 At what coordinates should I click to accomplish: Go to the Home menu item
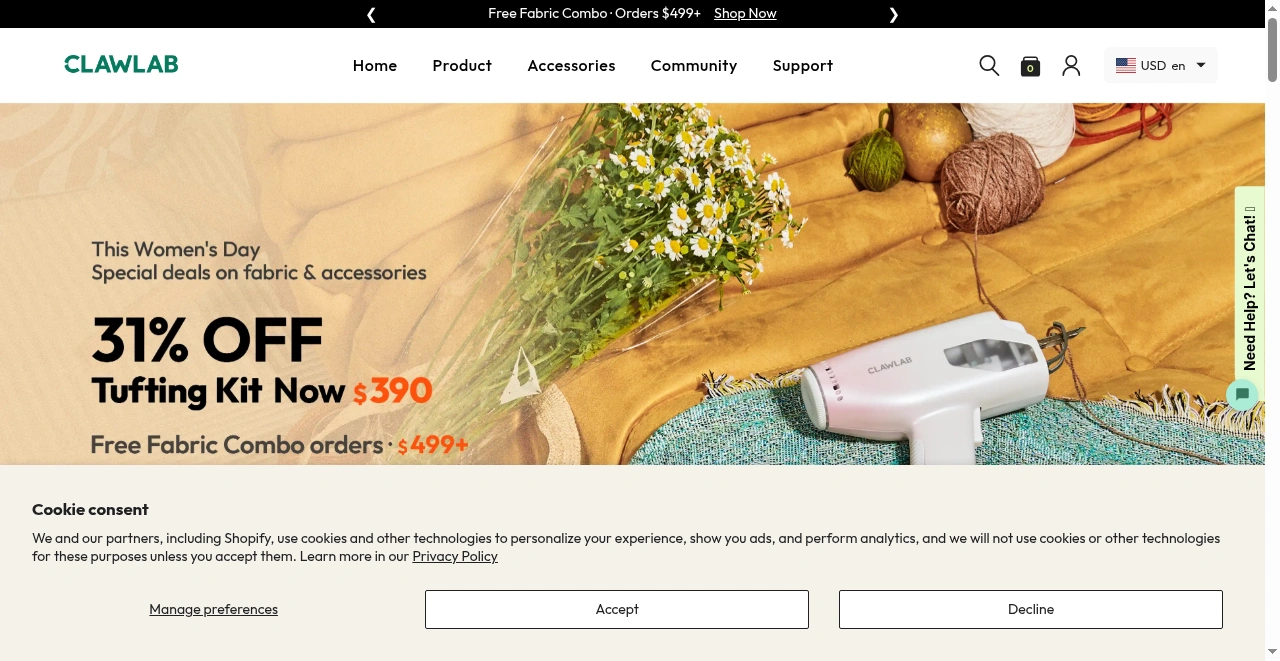pyautogui.click(x=375, y=66)
